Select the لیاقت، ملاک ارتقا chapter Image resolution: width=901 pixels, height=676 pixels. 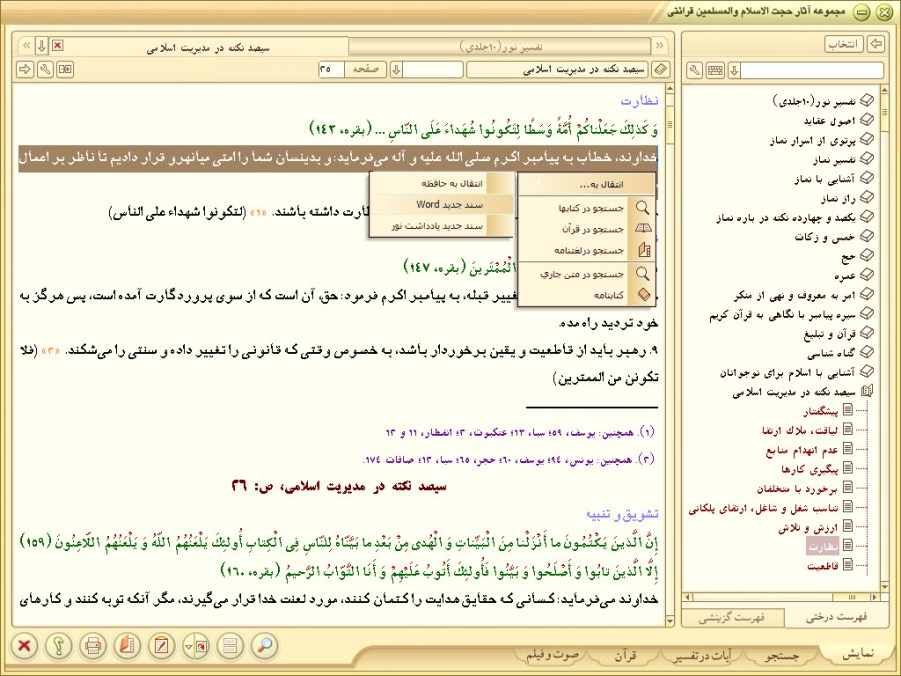pos(800,430)
